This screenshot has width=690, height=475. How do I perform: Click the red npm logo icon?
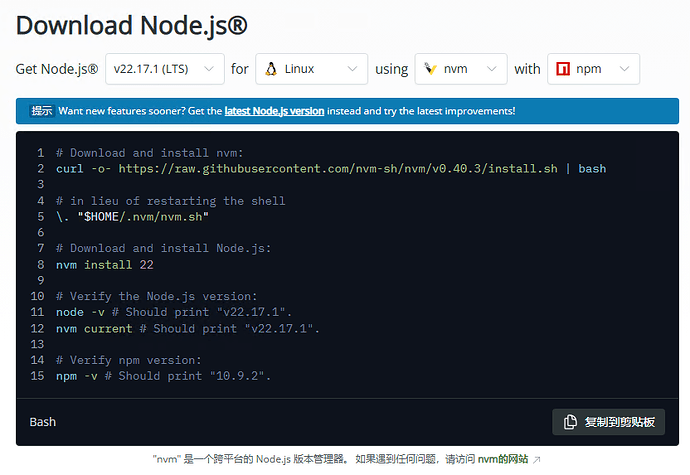563,69
